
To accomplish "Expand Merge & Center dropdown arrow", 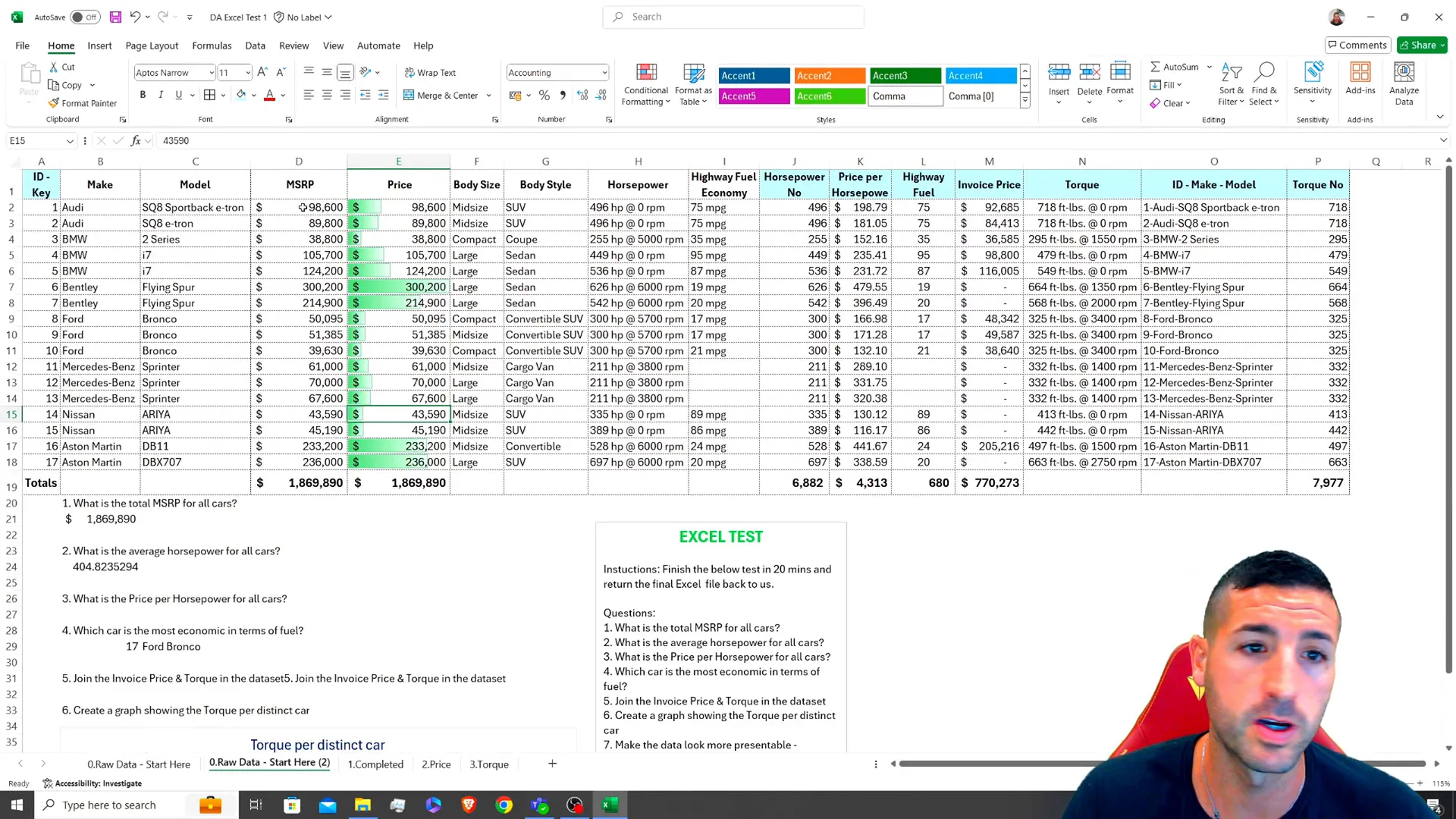I will click(x=489, y=96).
